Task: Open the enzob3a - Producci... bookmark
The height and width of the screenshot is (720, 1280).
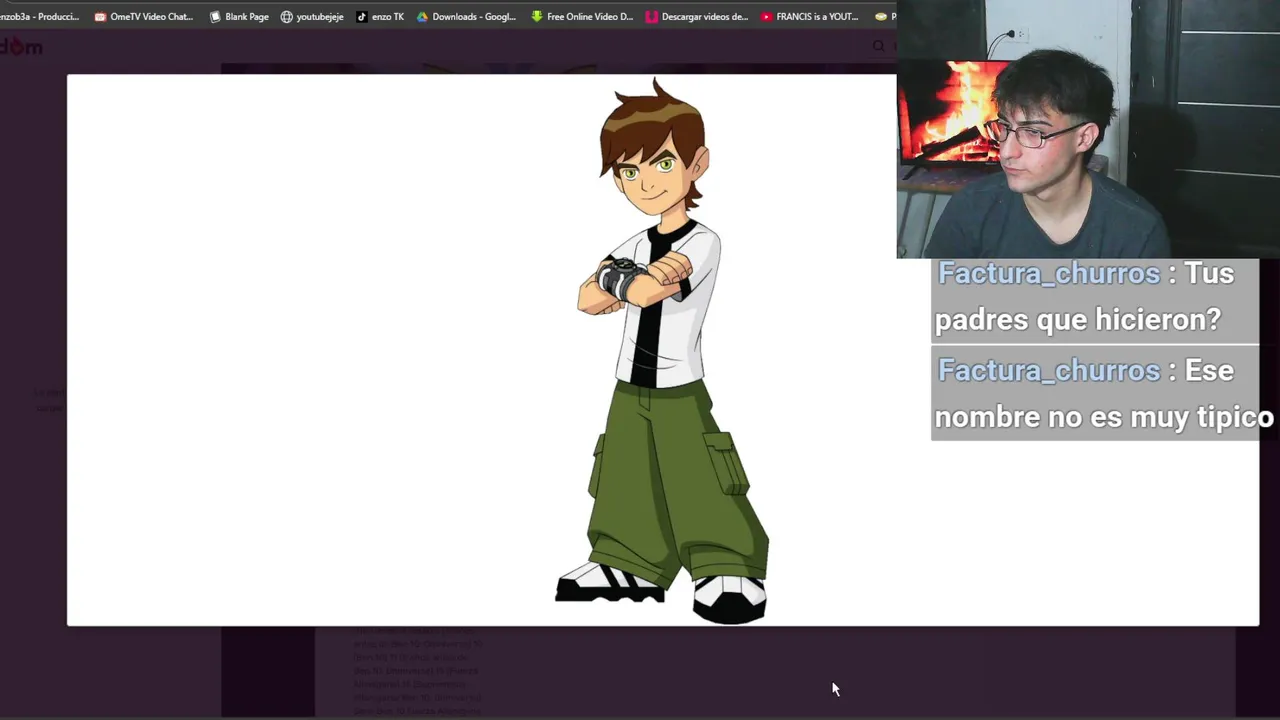Action: coord(39,16)
